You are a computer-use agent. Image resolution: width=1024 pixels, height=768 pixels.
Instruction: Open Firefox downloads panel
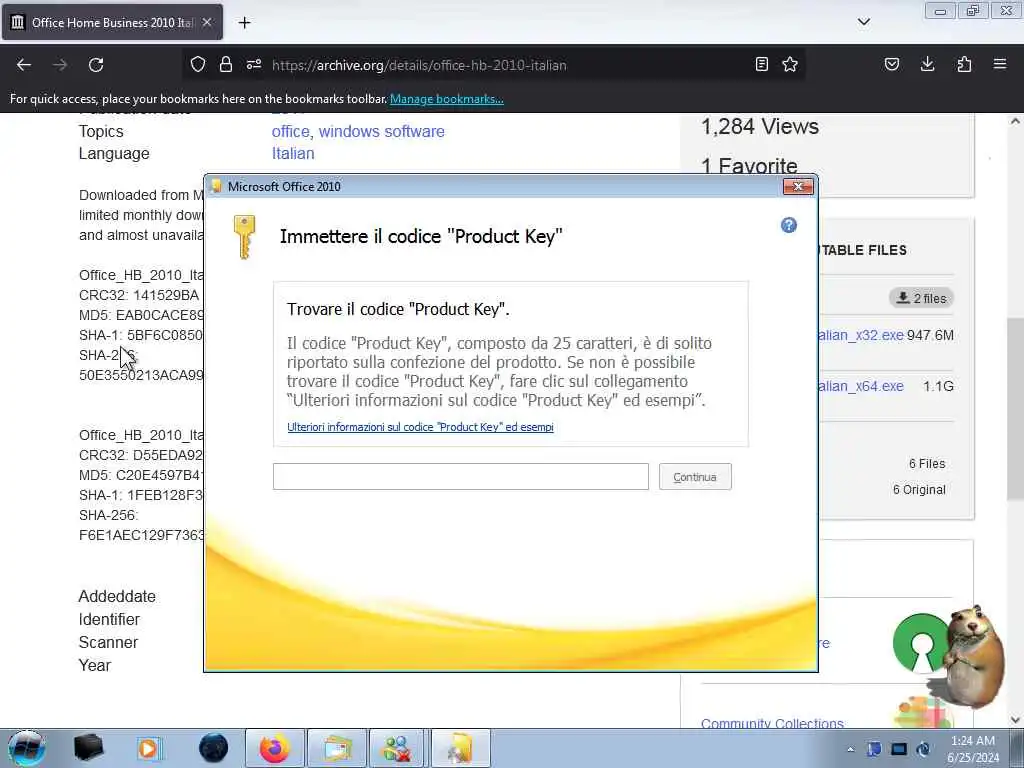point(927,64)
